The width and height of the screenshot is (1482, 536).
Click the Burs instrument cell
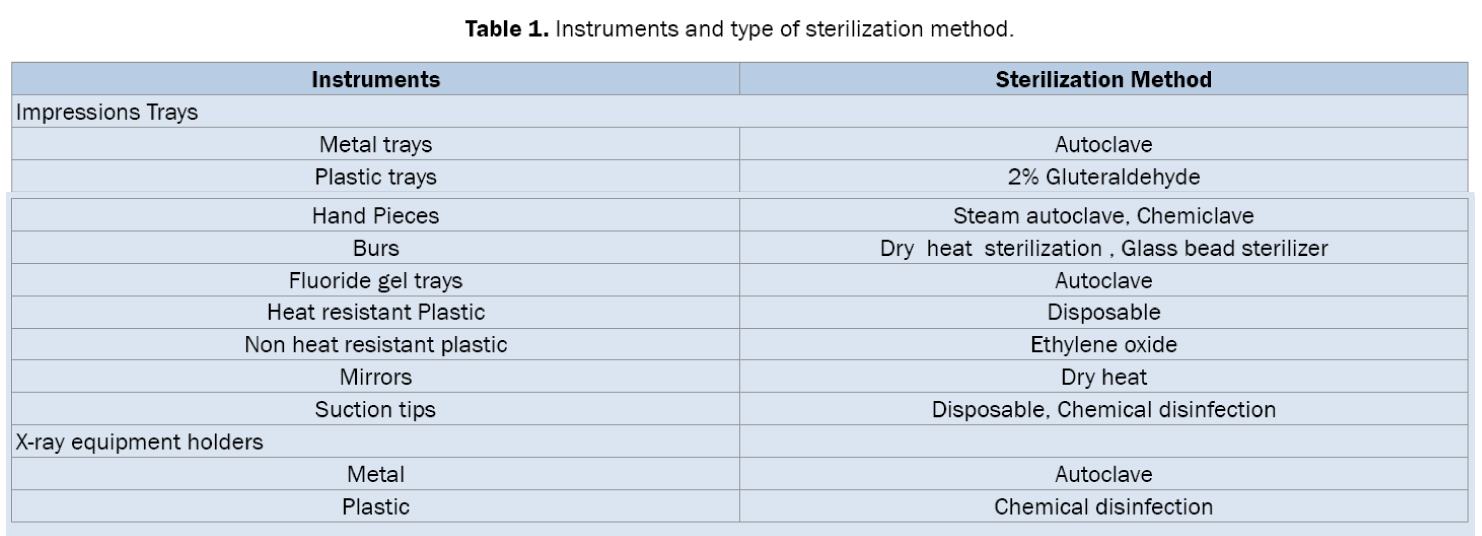pos(376,247)
